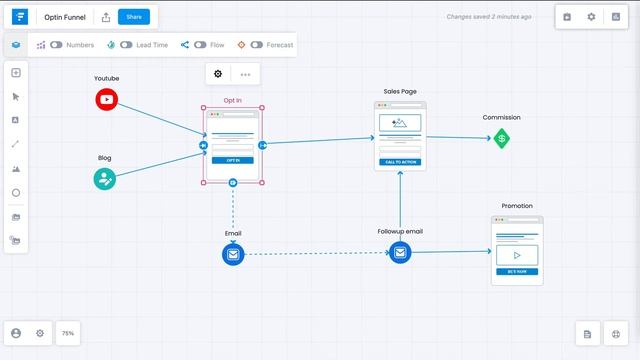This screenshot has width=640, height=360.
Task: Click the notes document icon at bottom right
Action: point(587,334)
